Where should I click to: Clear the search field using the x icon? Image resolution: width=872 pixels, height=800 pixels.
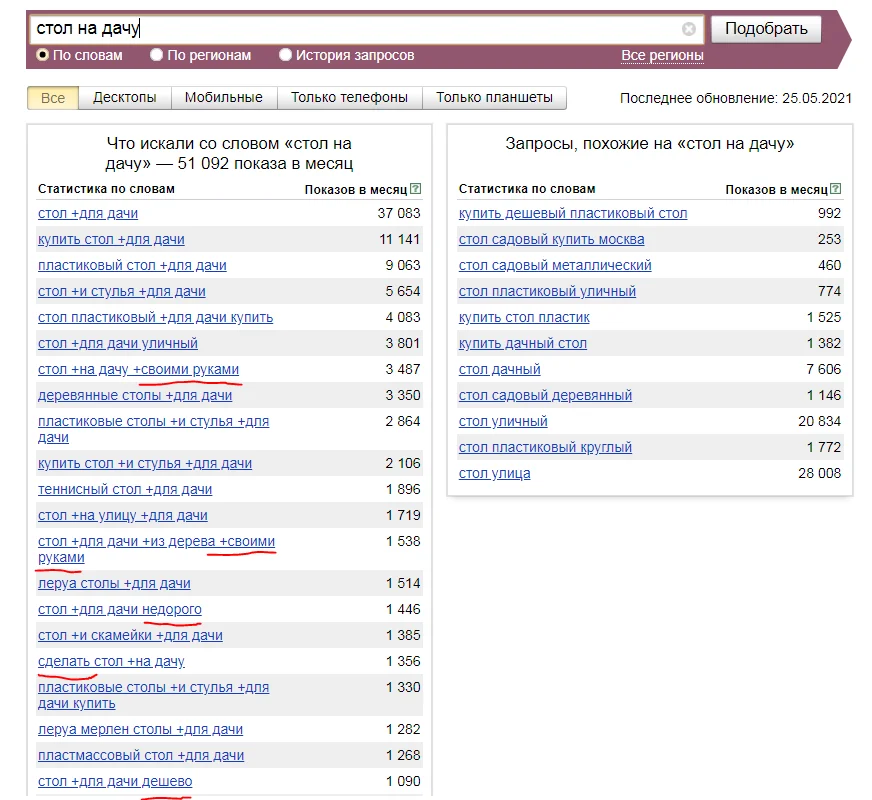tap(688, 29)
